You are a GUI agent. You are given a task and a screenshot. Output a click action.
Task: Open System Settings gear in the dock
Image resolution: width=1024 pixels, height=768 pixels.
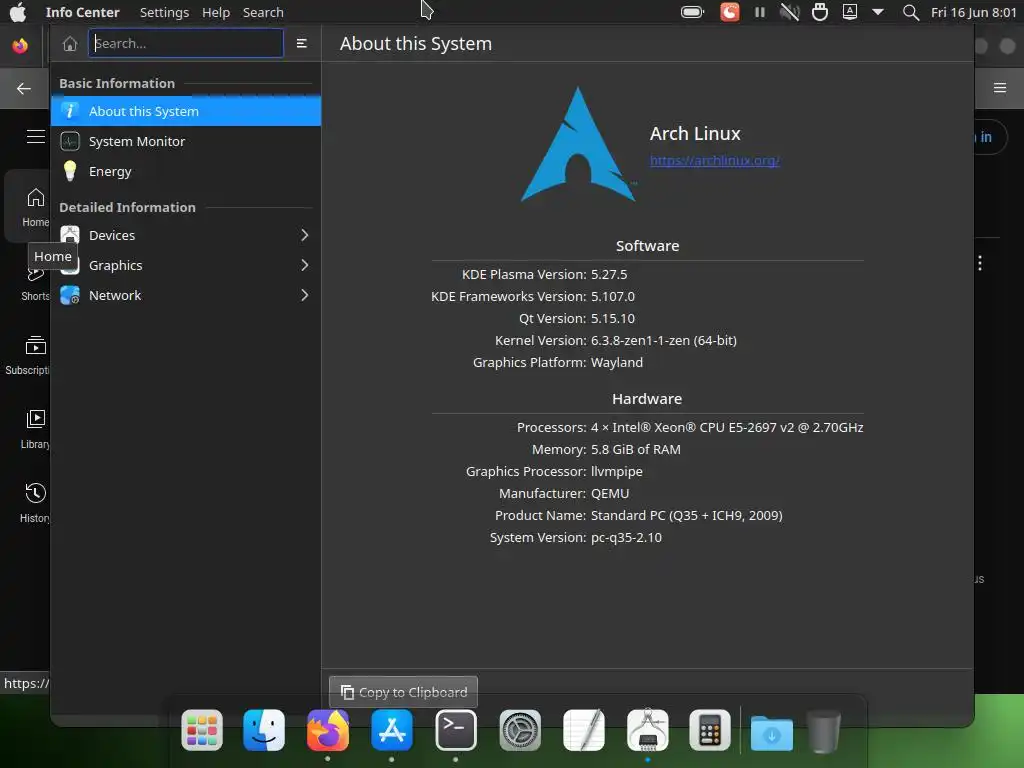520,730
